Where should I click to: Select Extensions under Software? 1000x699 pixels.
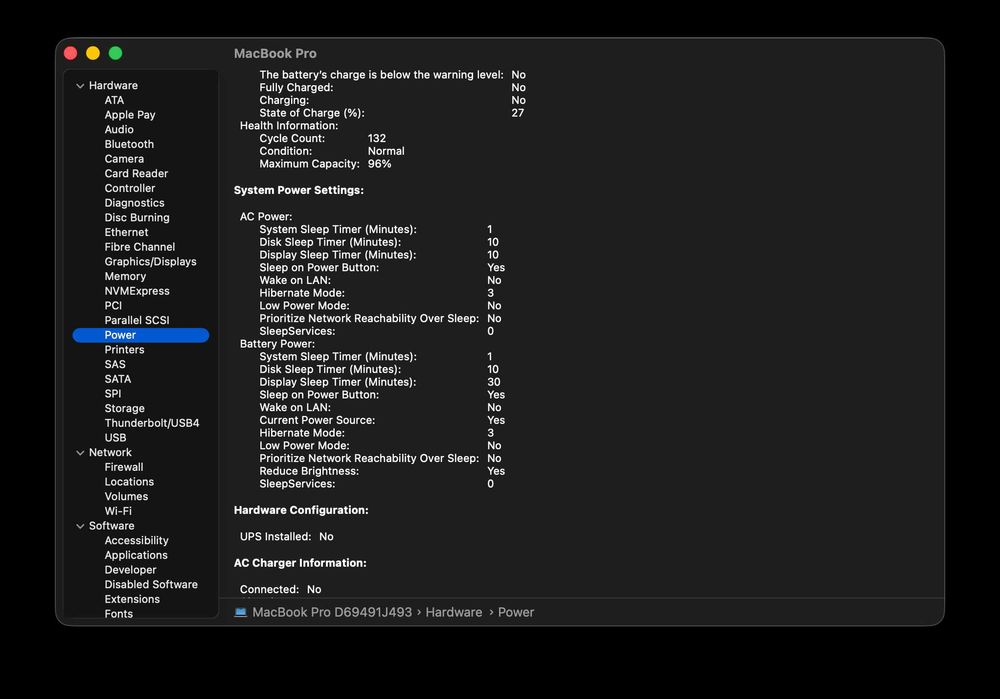[133, 599]
